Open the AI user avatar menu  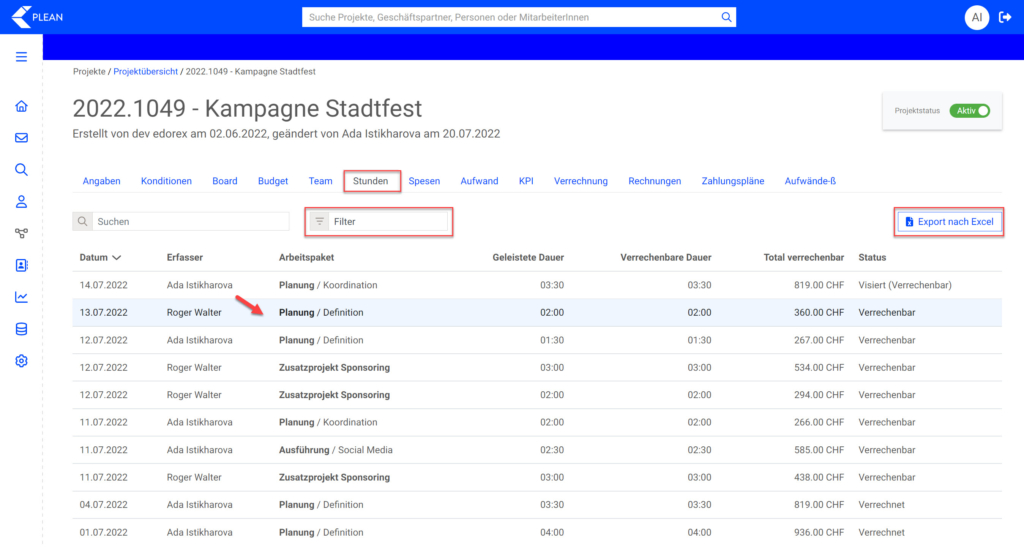976,17
